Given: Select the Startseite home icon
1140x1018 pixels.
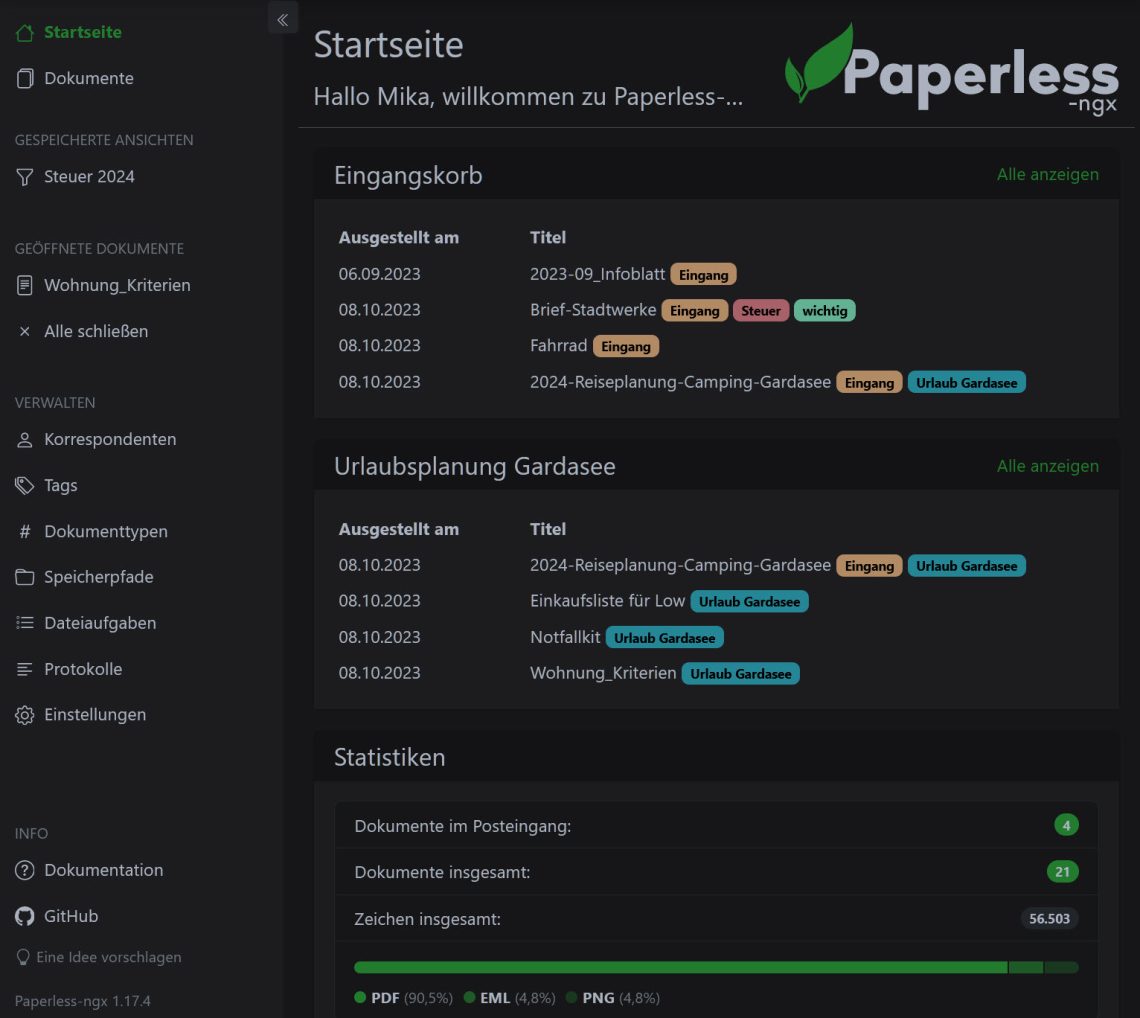Looking at the screenshot, I should coord(23,32).
